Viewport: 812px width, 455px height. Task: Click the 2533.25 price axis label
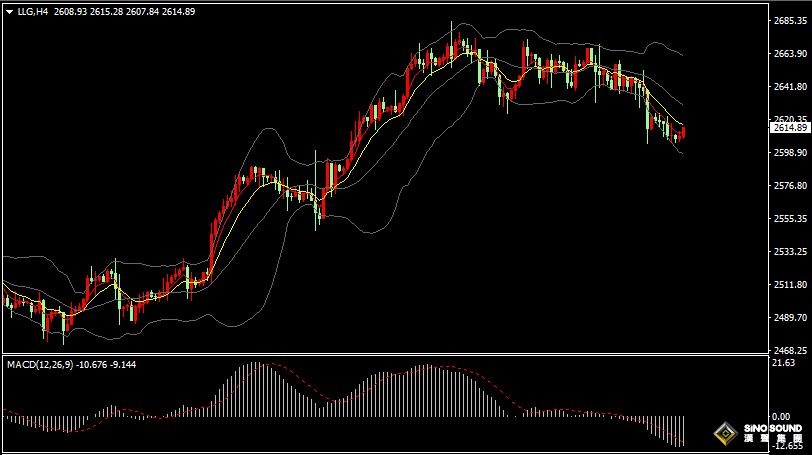(x=790, y=252)
